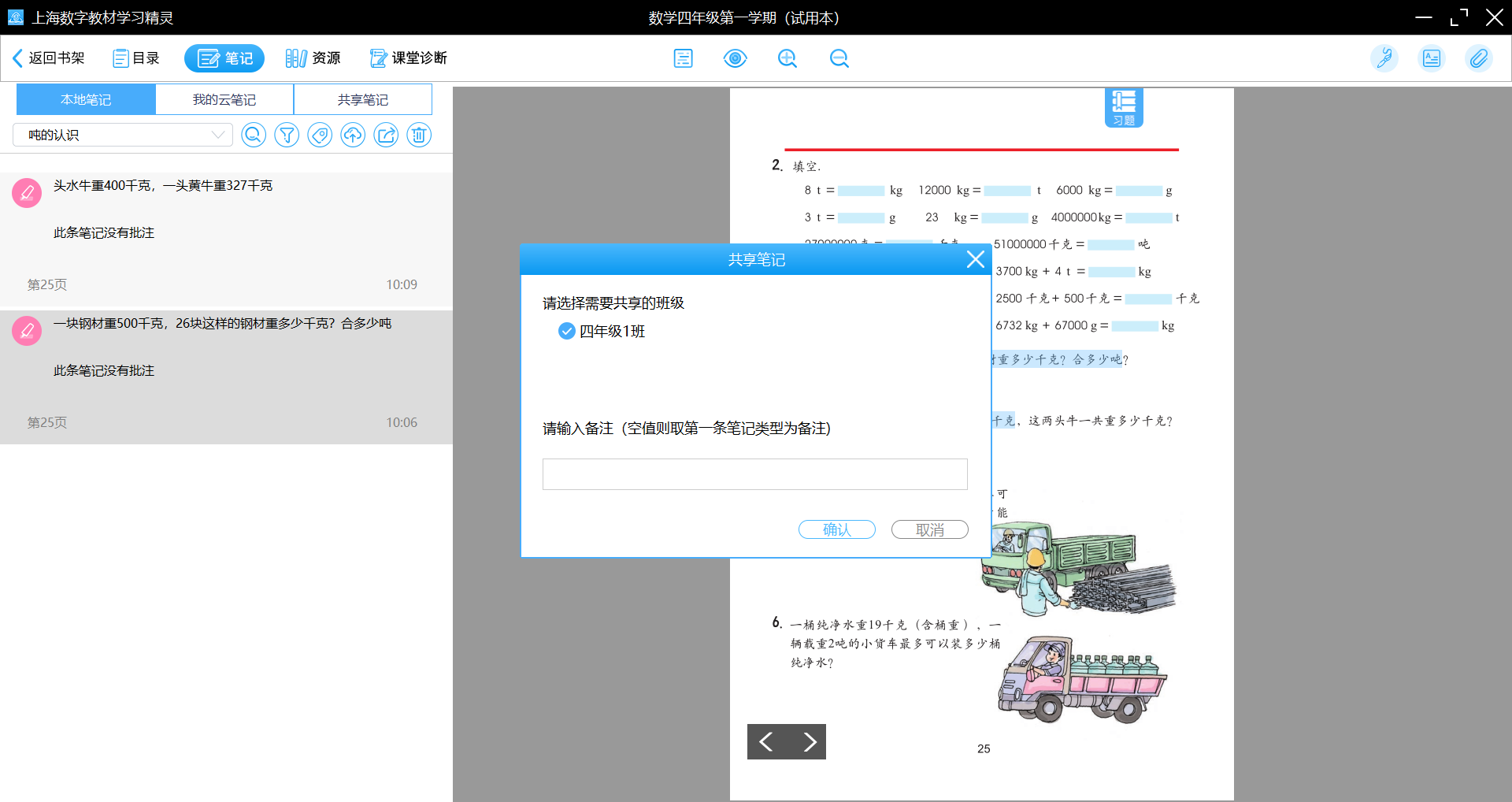This screenshot has width=1512, height=802.
Task: Open the 目录 table of contents
Action: click(136, 58)
